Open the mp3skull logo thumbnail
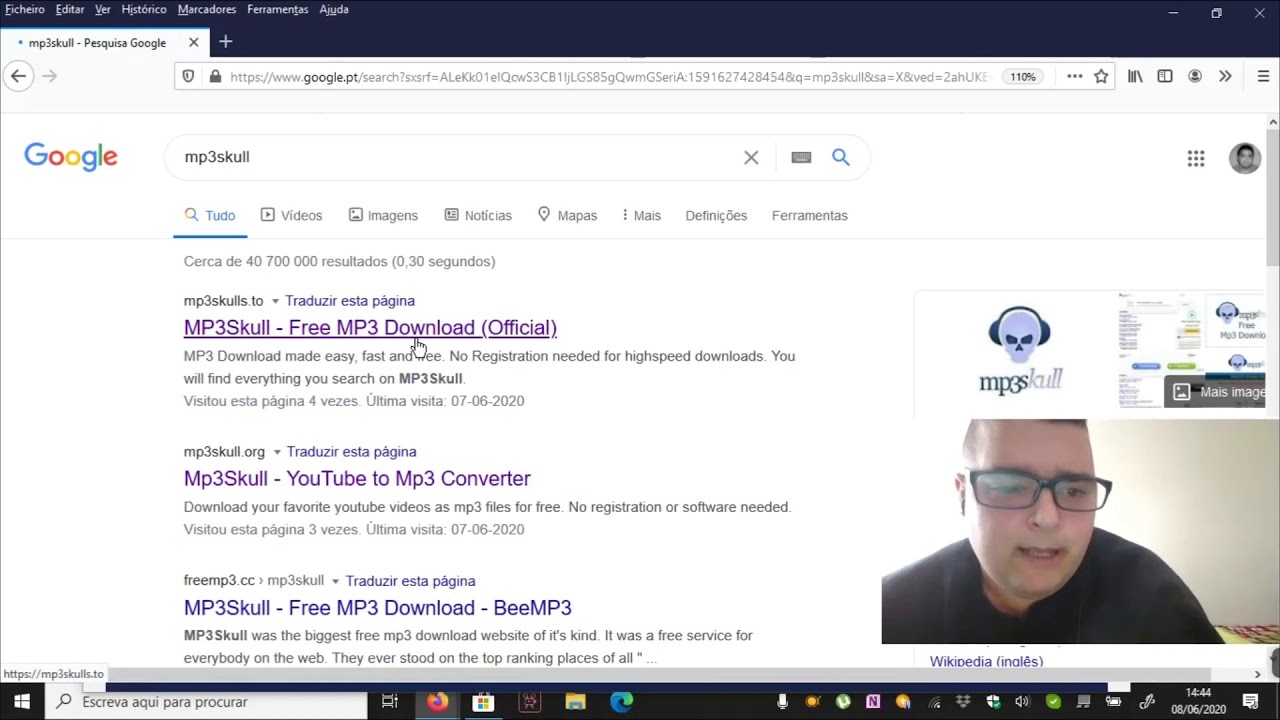 pyautogui.click(x=1018, y=350)
